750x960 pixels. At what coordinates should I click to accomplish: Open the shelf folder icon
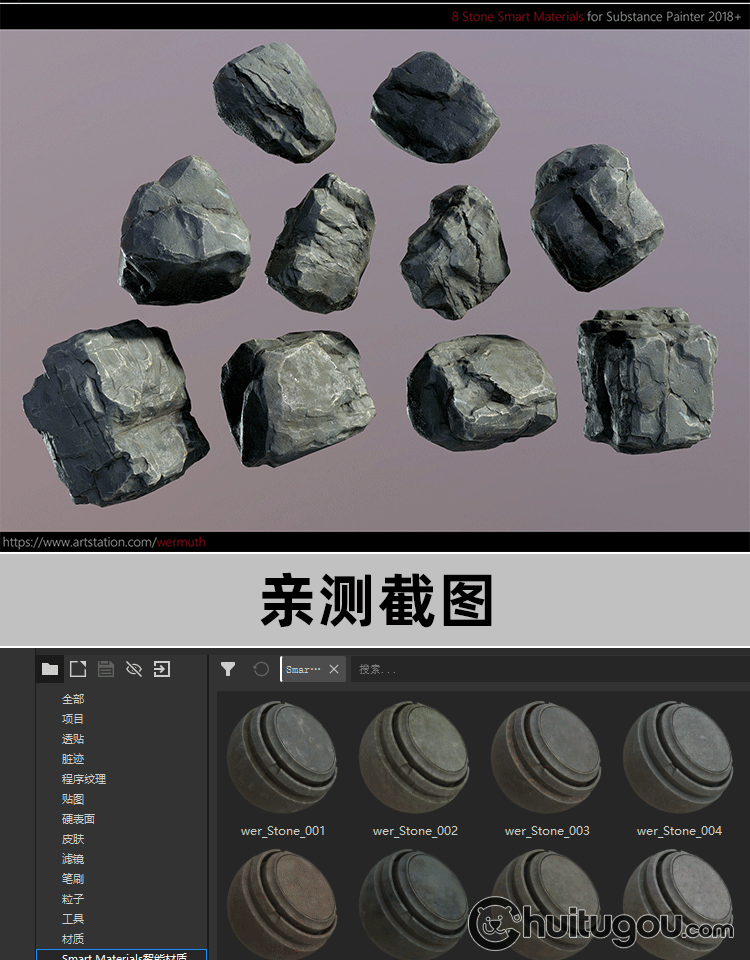tap(50, 669)
